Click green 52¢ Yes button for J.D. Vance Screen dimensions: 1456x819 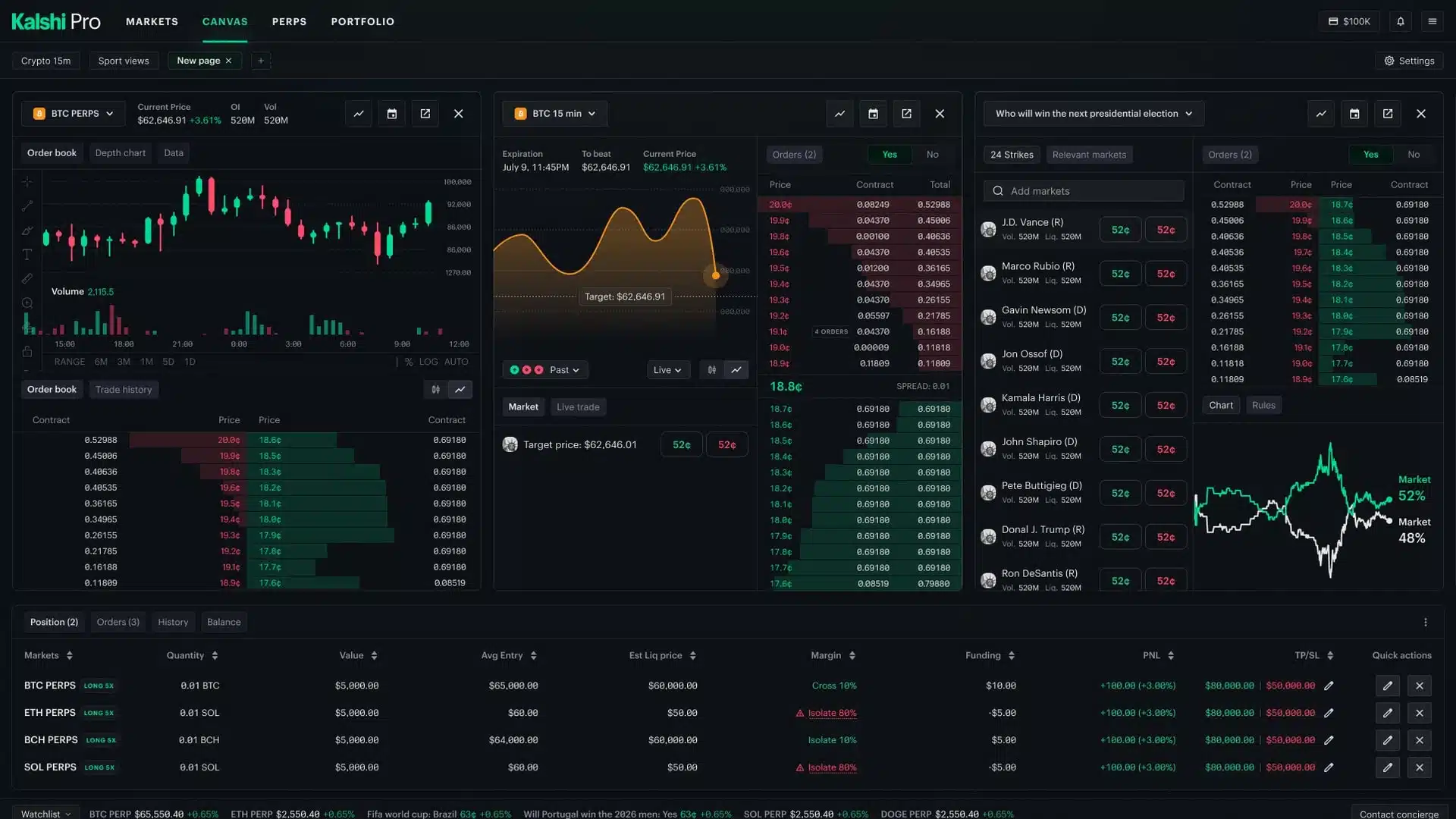pos(1120,230)
